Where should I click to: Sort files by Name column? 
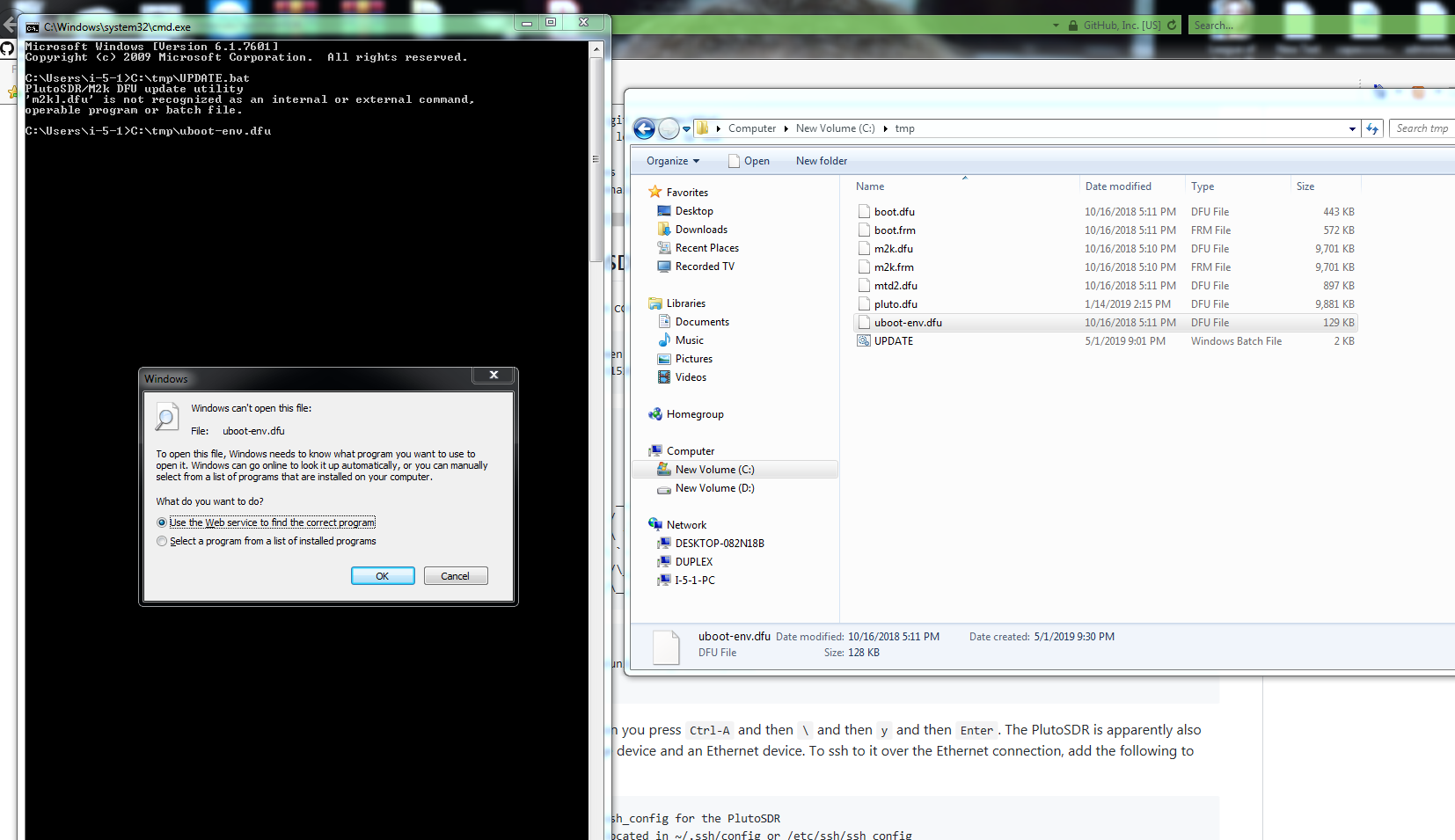click(x=965, y=186)
